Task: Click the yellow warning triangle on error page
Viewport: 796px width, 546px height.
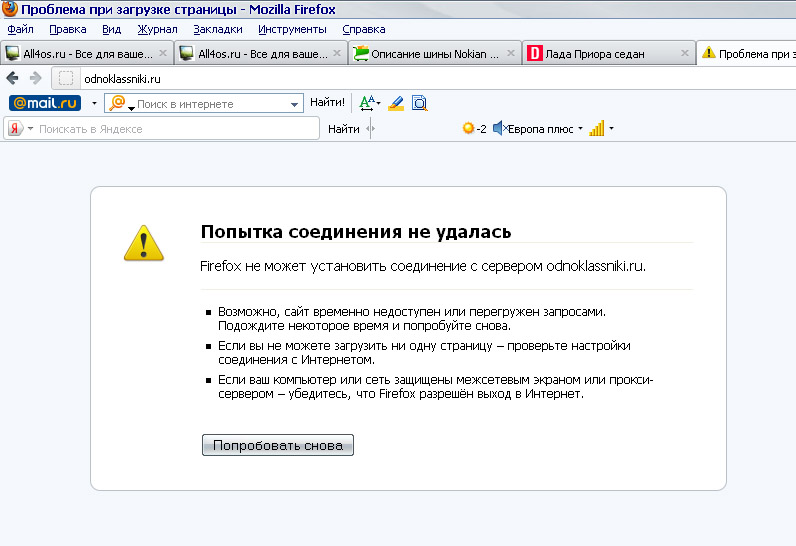Action: [144, 243]
